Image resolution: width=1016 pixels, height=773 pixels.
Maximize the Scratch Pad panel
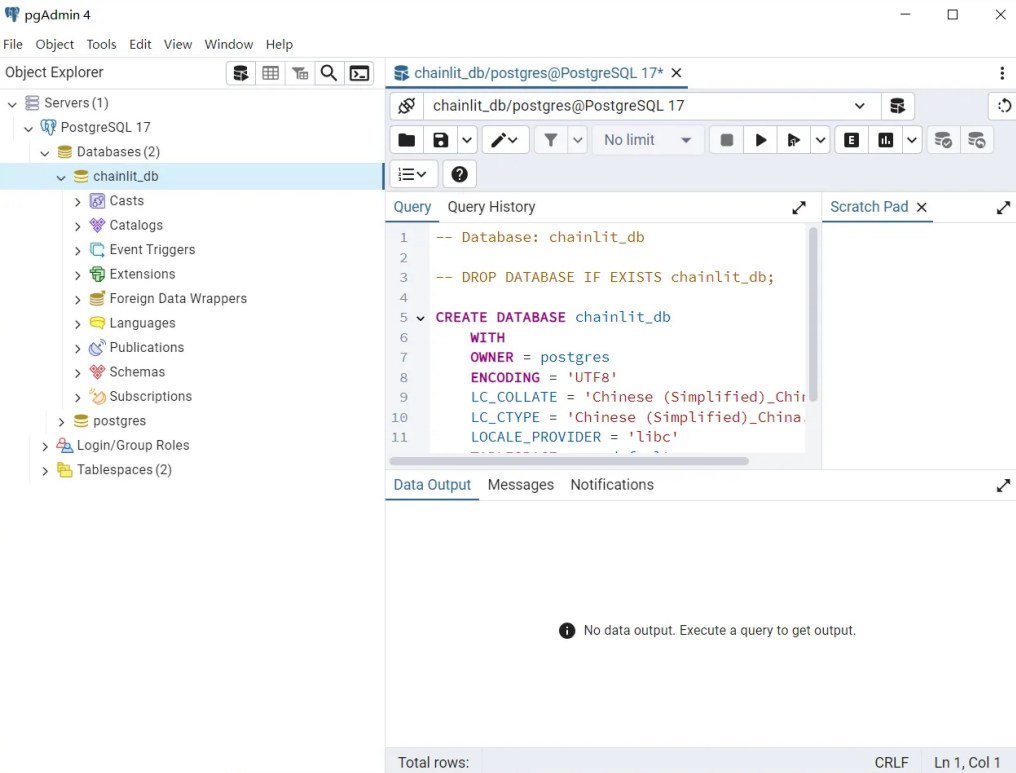tap(1003, 207)
